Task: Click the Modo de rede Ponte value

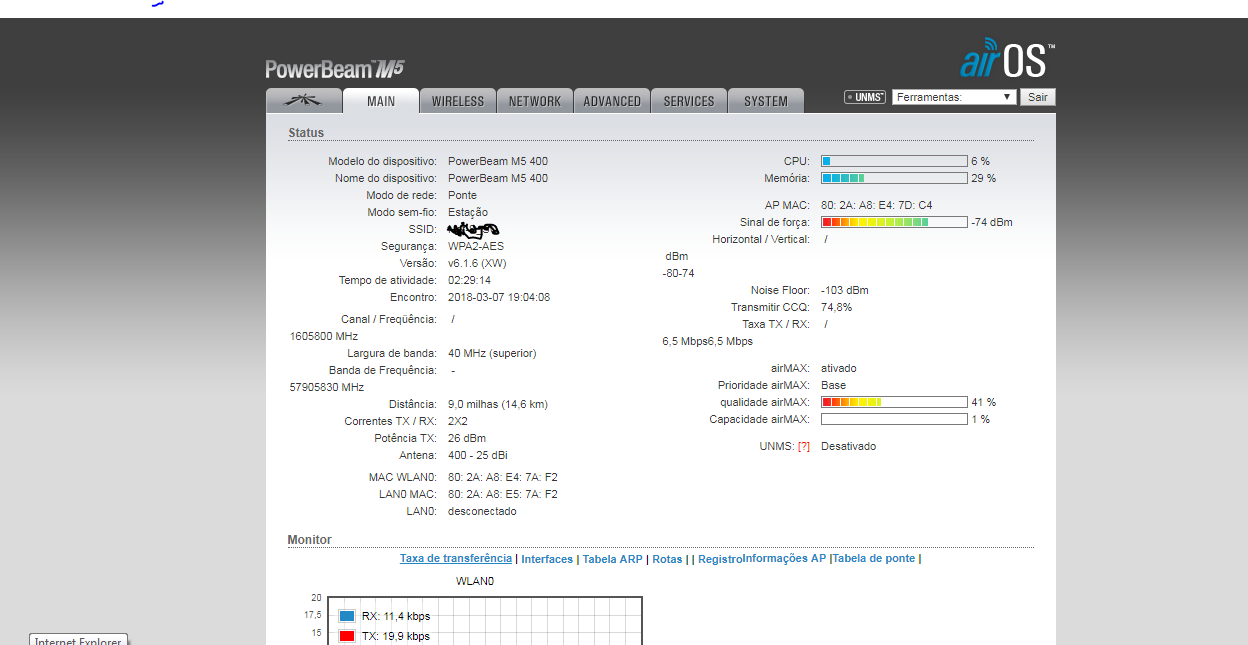Action: [462, 195]
